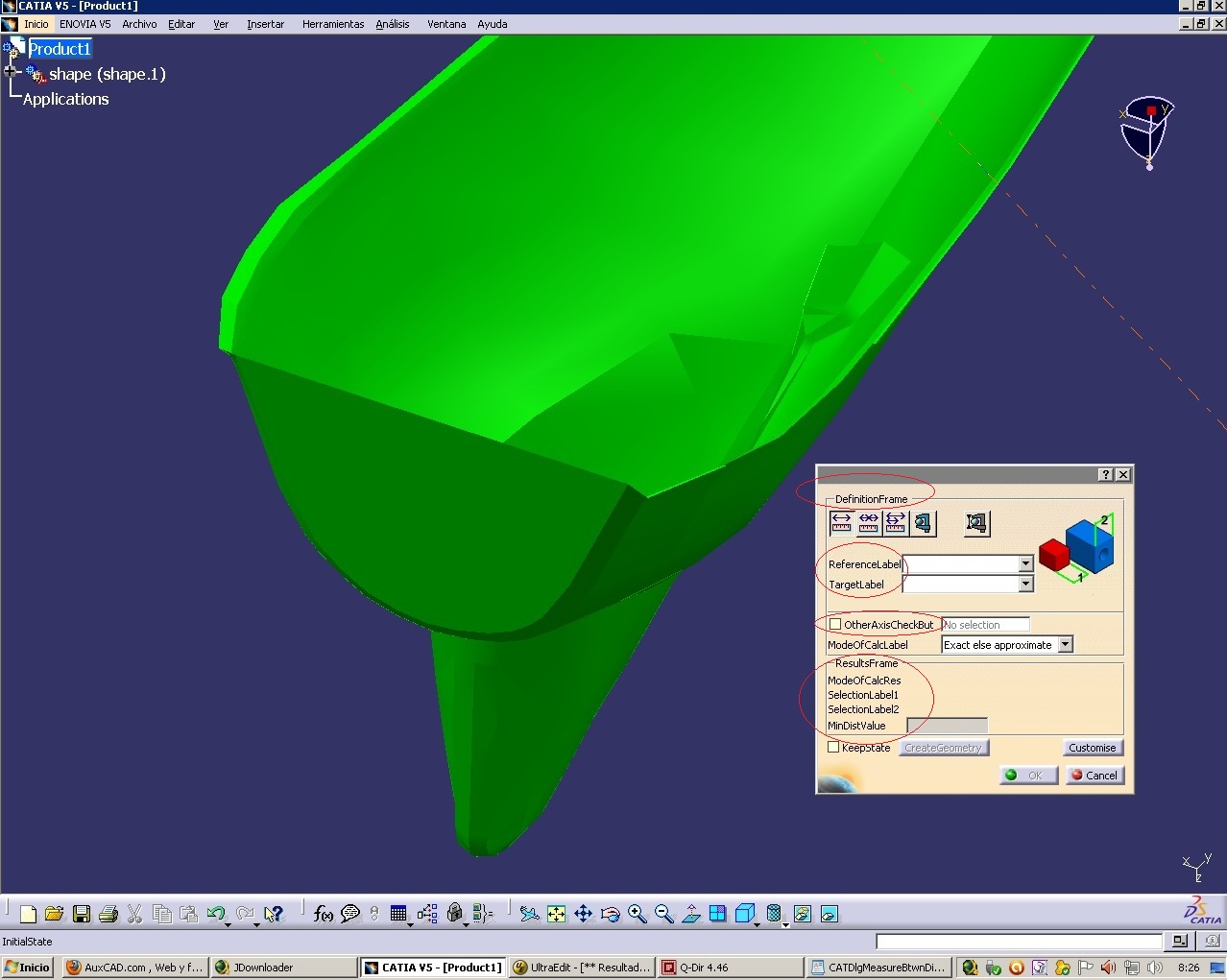
Task: Click the Normal View icon
Action: (x=691, y=914)
